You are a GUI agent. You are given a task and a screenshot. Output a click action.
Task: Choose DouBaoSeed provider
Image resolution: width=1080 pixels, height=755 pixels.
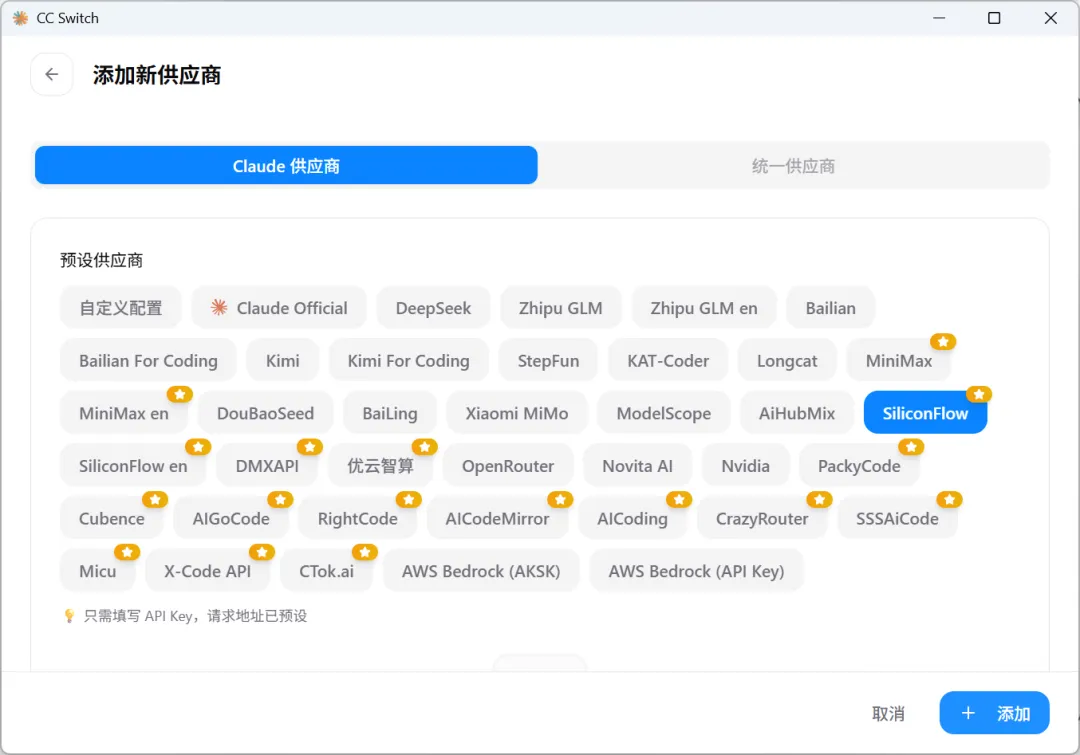coord(265,413)
